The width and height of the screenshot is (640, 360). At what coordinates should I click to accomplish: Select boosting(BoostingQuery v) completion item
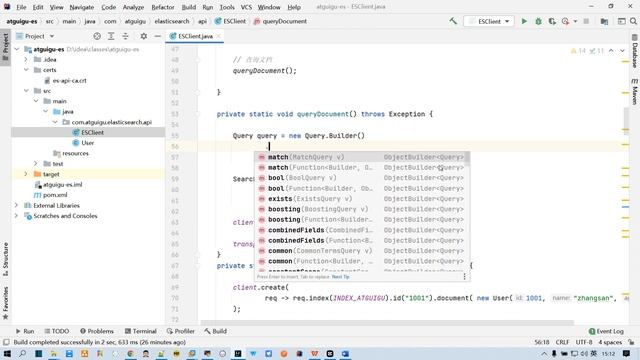tap(362, 209)
